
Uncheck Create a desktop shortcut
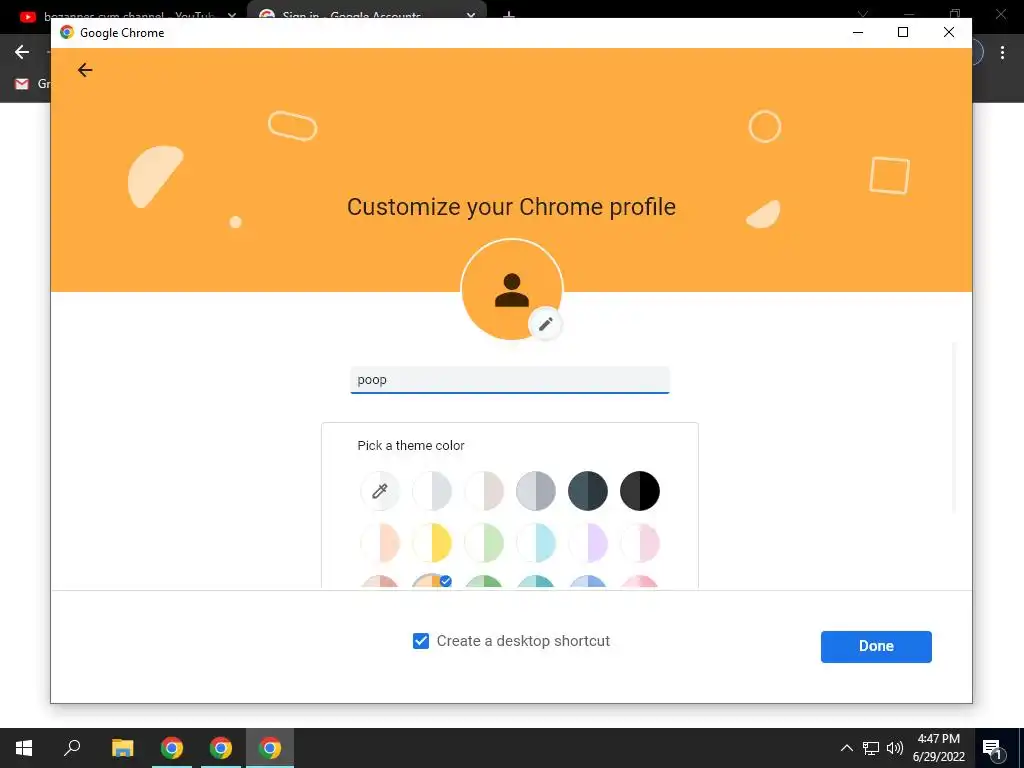click(421, 641)
